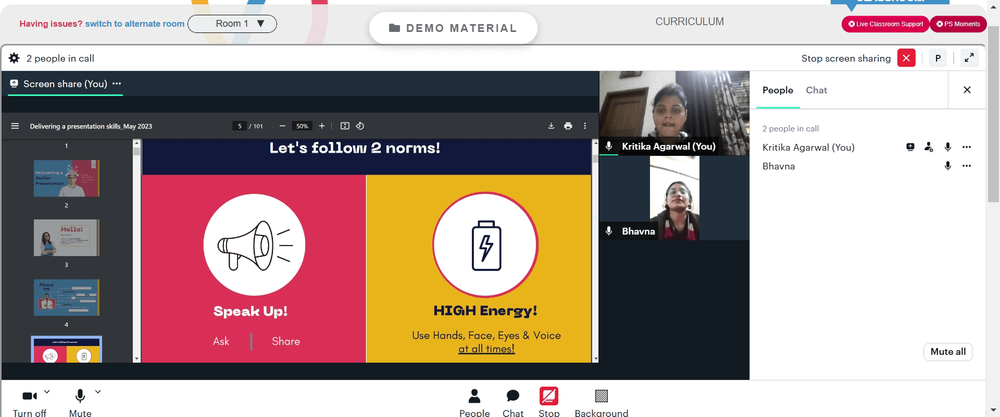Click Bhavna's video tile
The image size is (1000, 417).
(x=675, y=198)
